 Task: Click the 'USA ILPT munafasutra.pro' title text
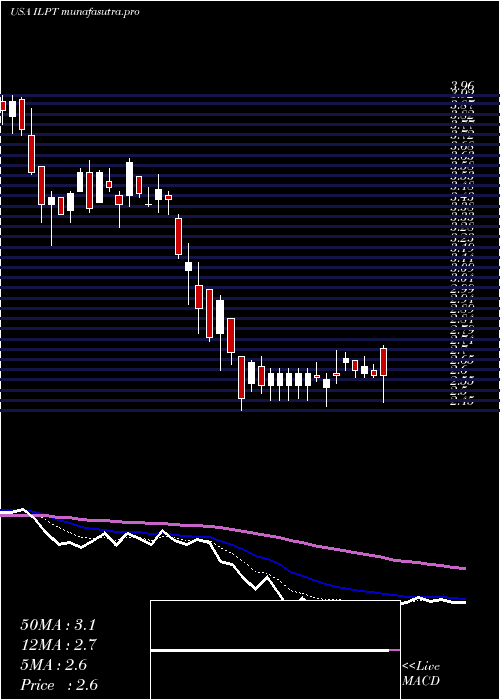[75, 12]
